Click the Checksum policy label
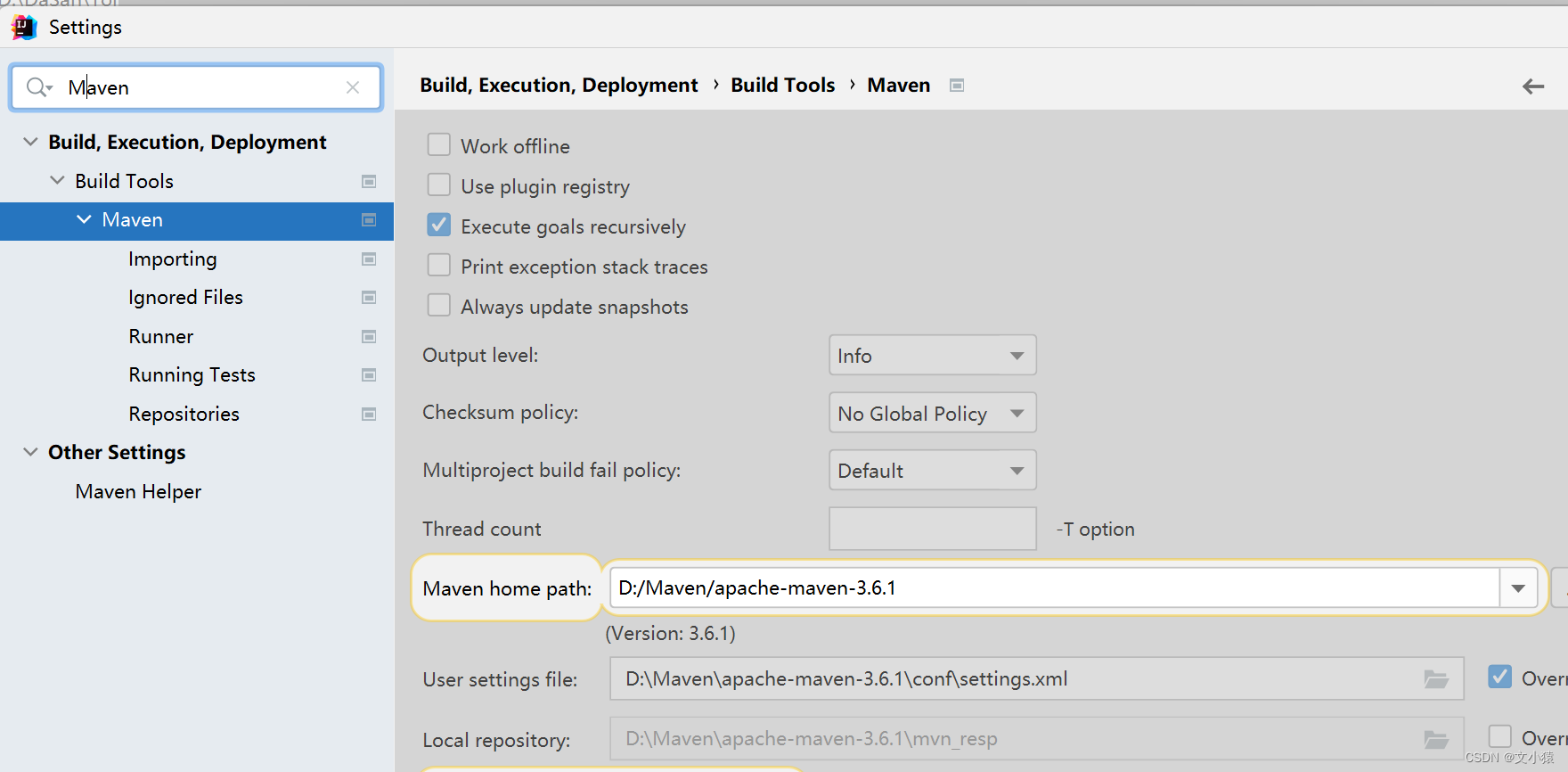Image resolution: width=1568 pixels, height=772 pixels. (x=500, y=413)
